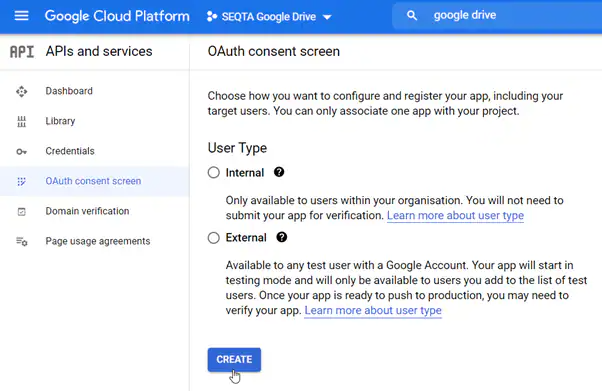
Task: Expand the SEQTA Google Drive project dropdown arrow
Action: [x=327, y=17]
